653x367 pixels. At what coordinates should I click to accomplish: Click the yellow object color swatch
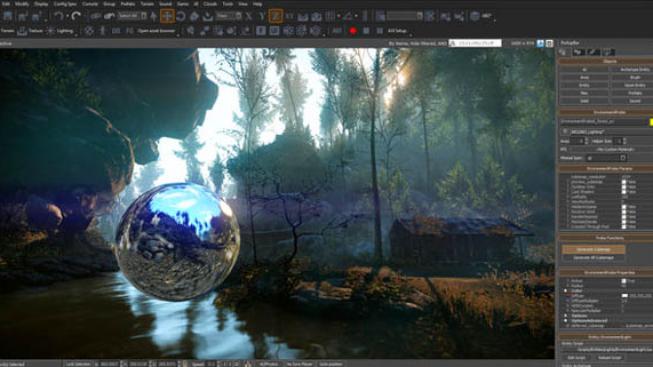651,122
